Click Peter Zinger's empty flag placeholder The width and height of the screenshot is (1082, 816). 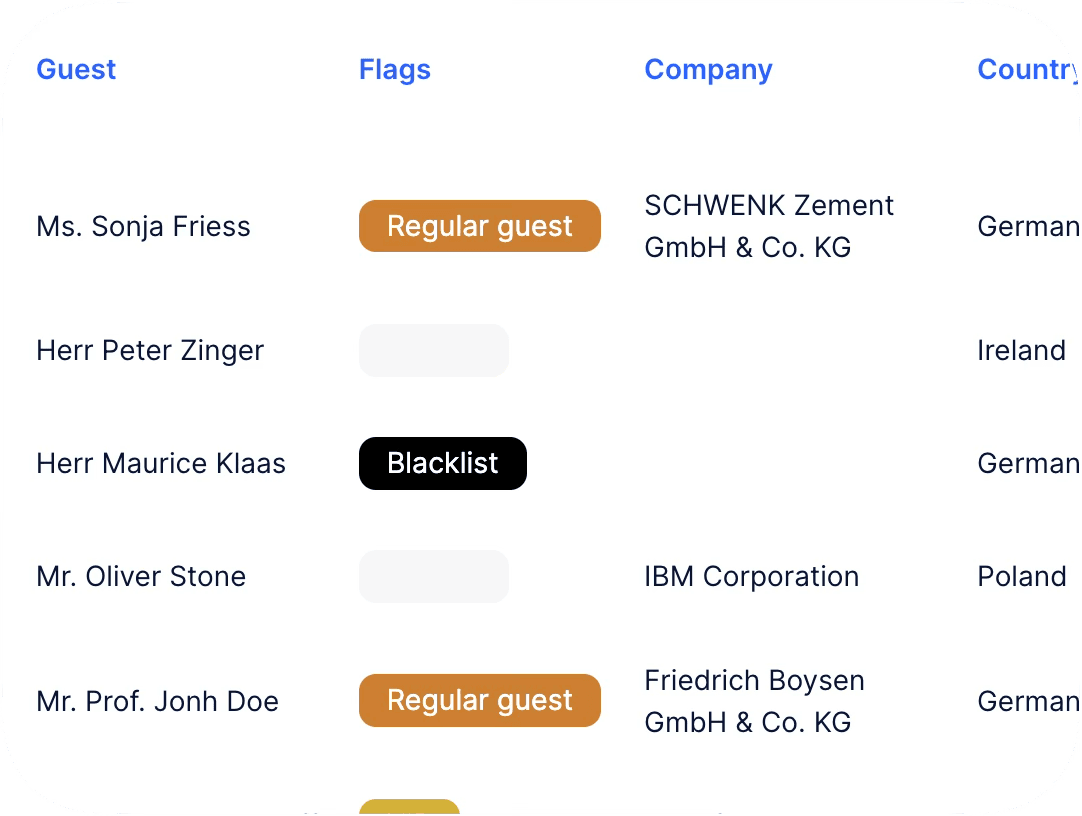[x=434, y=351]
